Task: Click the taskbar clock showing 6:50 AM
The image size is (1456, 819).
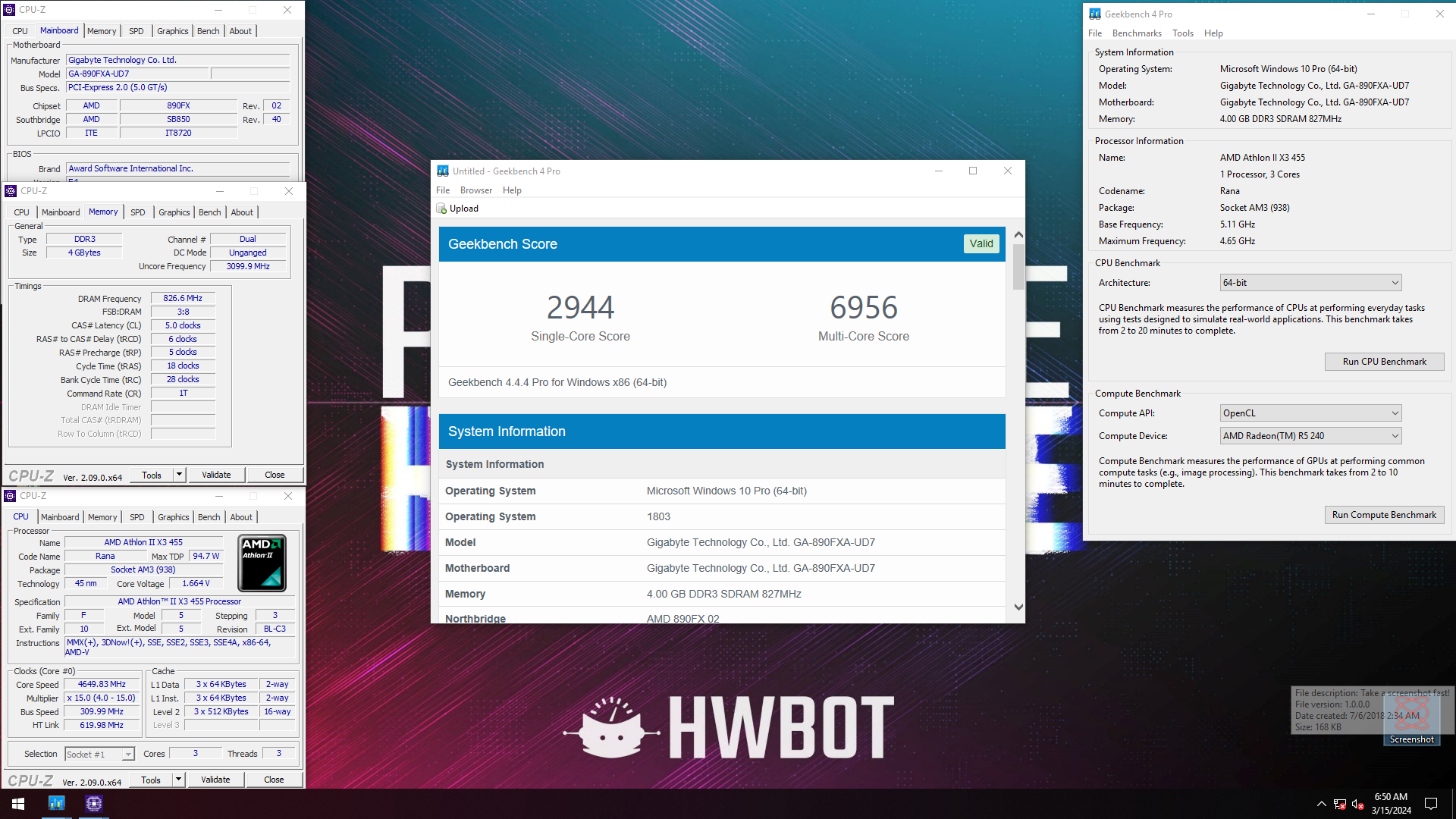Action: tap(1391, 804)
